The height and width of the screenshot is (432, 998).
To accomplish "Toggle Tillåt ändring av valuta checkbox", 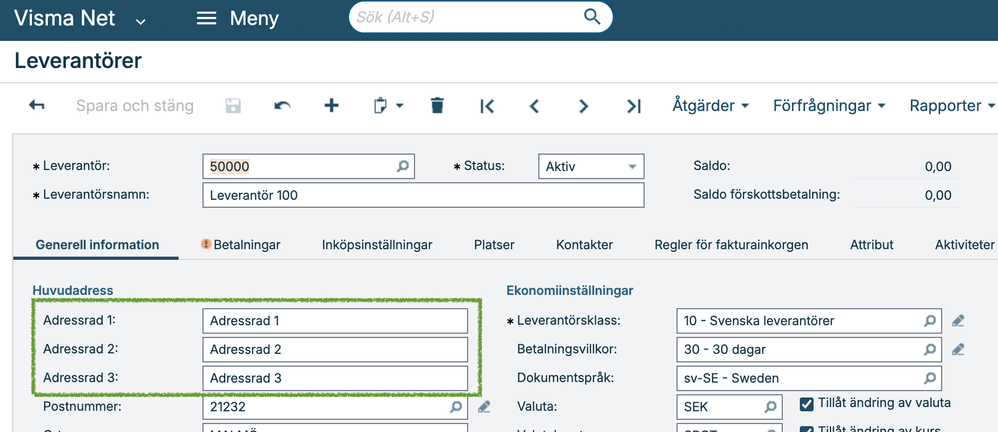I will (x=807, y=404).
